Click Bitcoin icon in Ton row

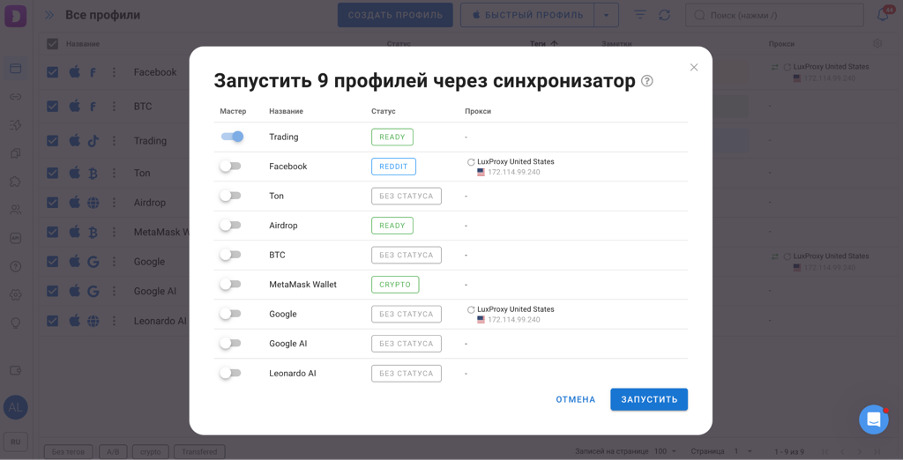coord(93,173)
